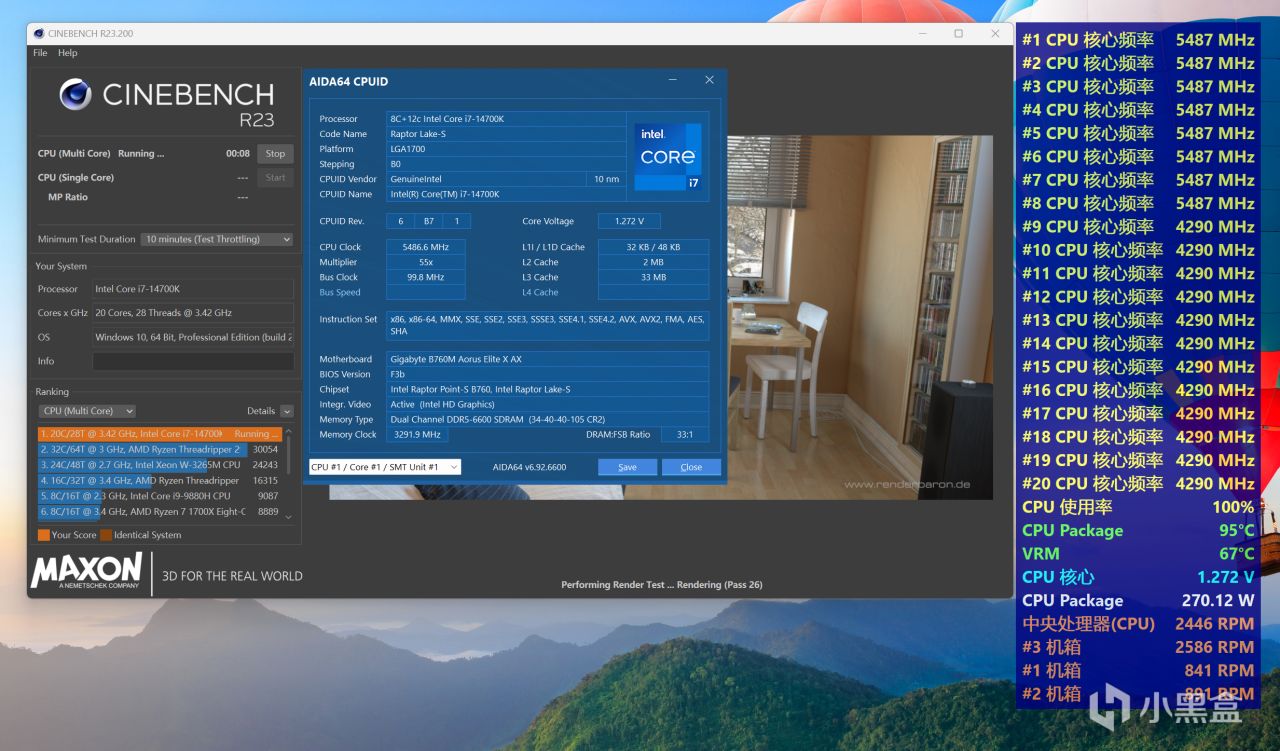This screenshot has height=751, width=1280.
Task: Click the Start button for CPU Single Core
Action: click(x=275, y=178)
